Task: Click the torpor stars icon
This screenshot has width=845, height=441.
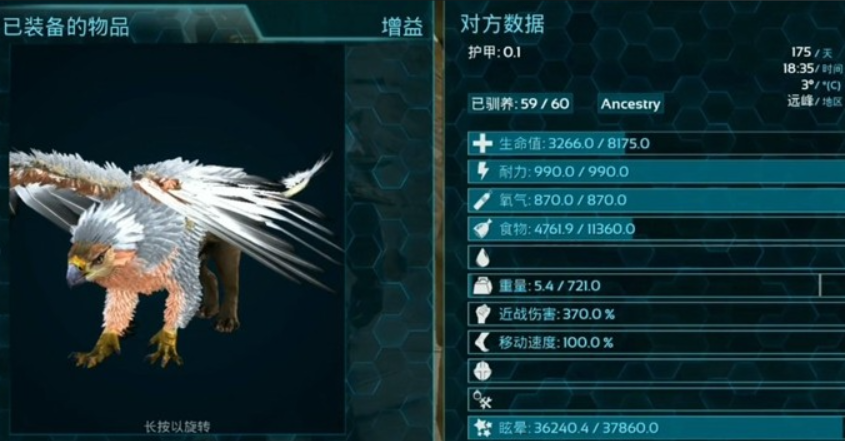Action: 482,428
